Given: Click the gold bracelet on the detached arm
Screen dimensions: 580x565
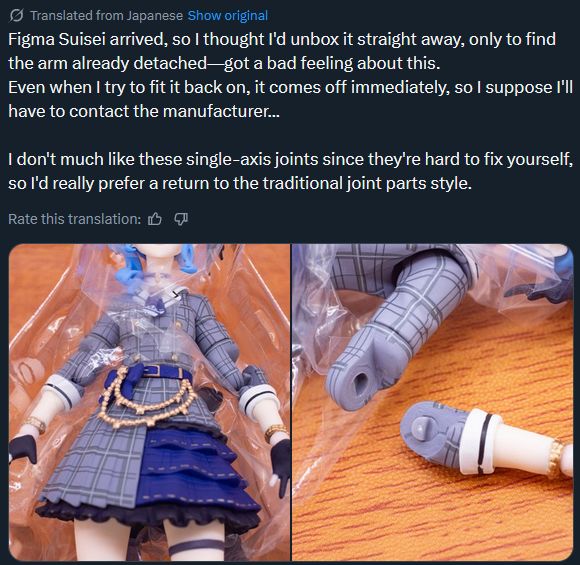Looking at the screenshot, I should tap(556, 455).
